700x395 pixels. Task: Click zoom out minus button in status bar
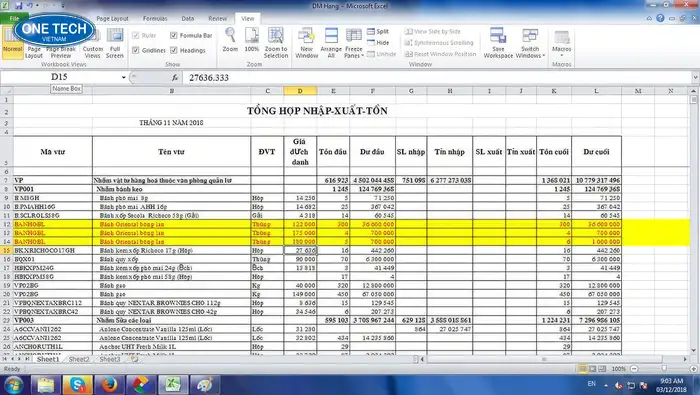[x=634, y=369]
